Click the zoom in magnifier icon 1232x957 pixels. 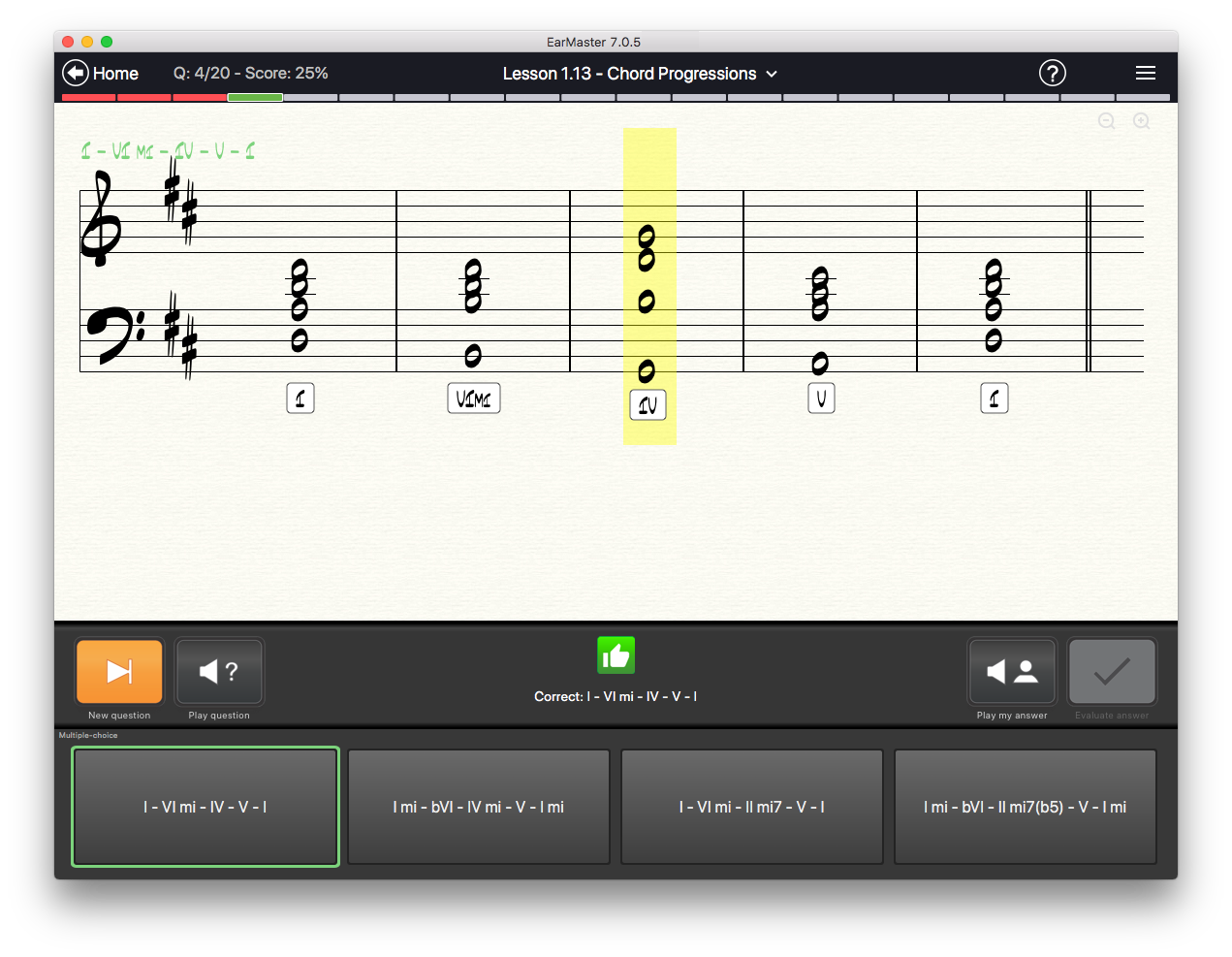pos(1141,121)
